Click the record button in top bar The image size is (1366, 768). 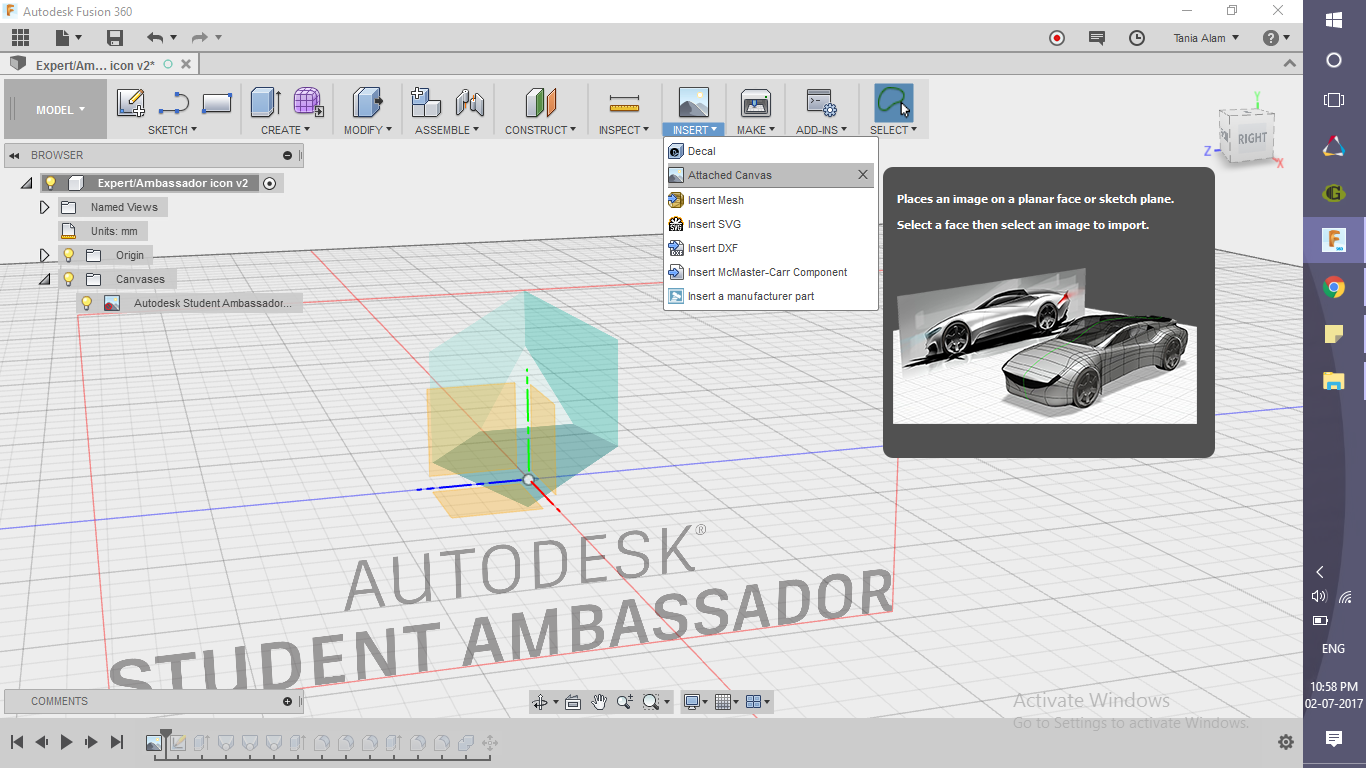(1057, 38)
